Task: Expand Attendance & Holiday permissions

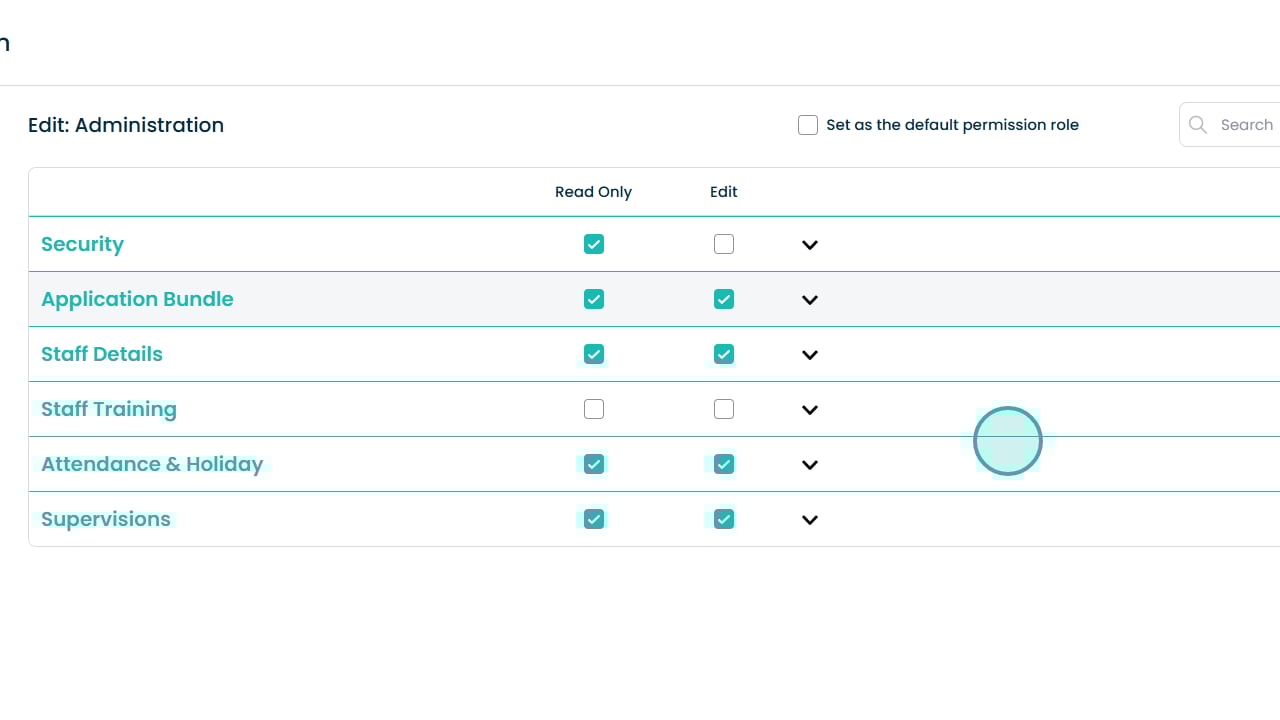Action: tap(810, 465)
